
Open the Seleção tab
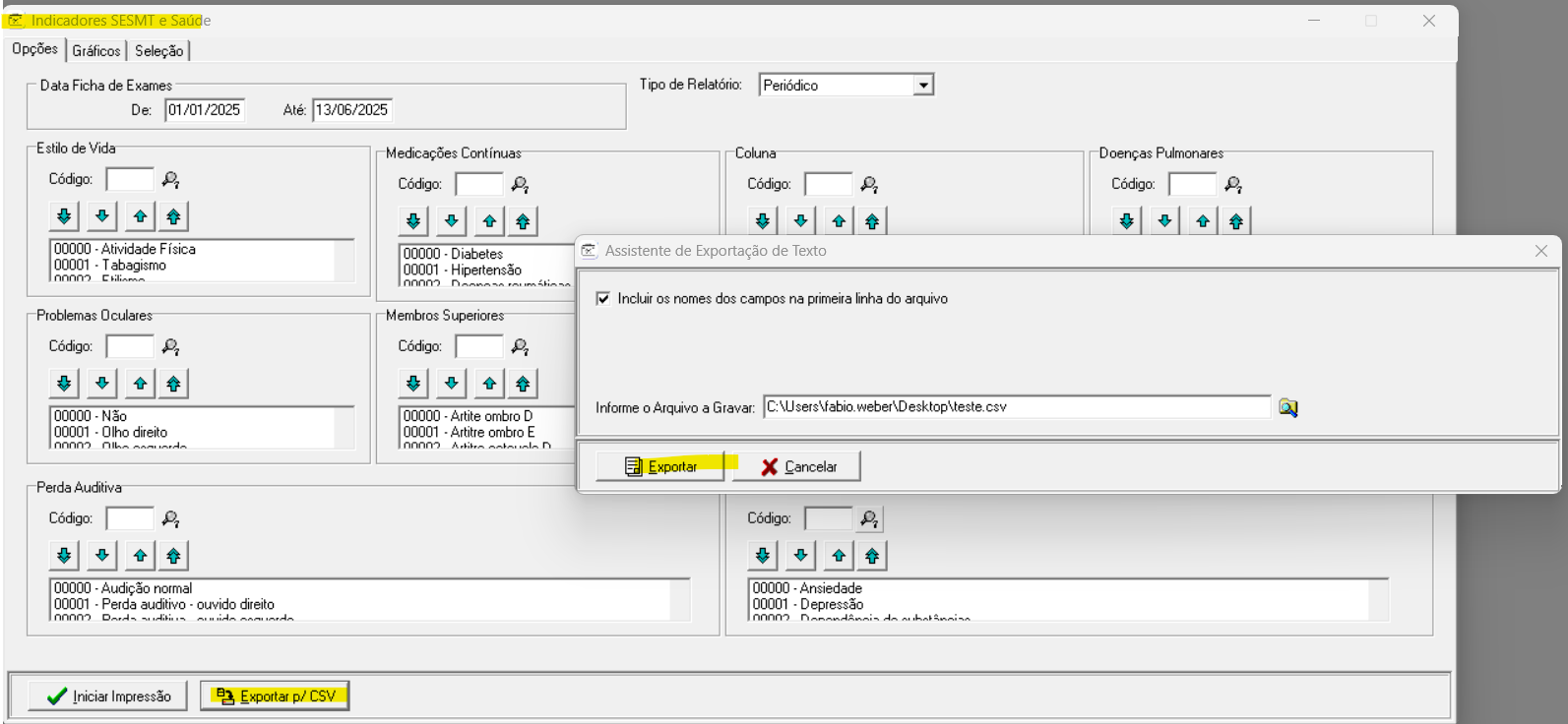tap(158, 51)
